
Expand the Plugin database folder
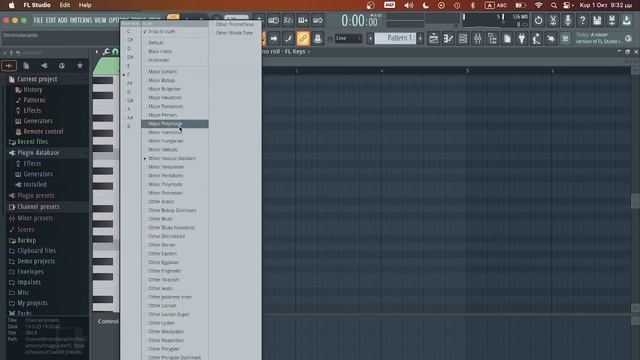[x=38, y=153]
